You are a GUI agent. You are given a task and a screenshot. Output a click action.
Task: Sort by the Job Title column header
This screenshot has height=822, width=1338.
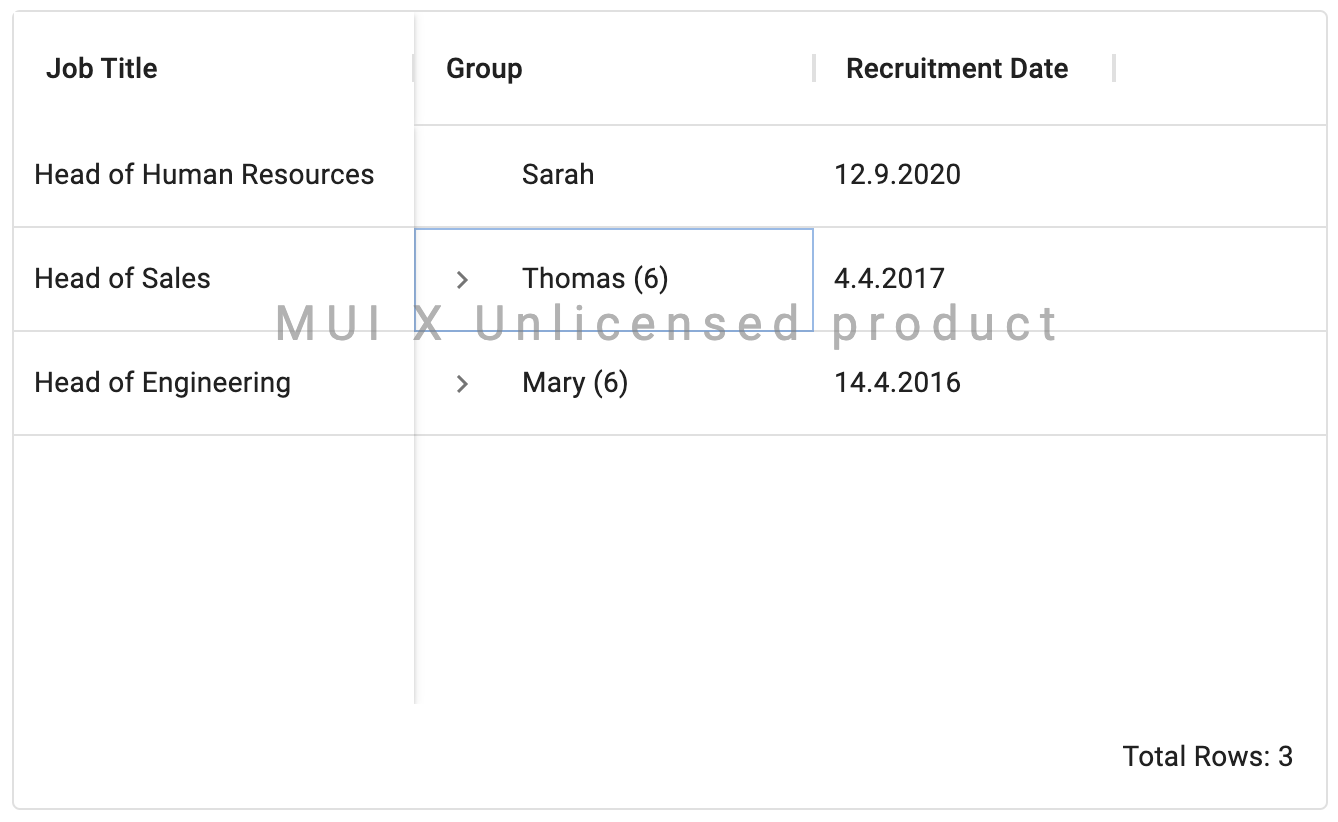102,68
